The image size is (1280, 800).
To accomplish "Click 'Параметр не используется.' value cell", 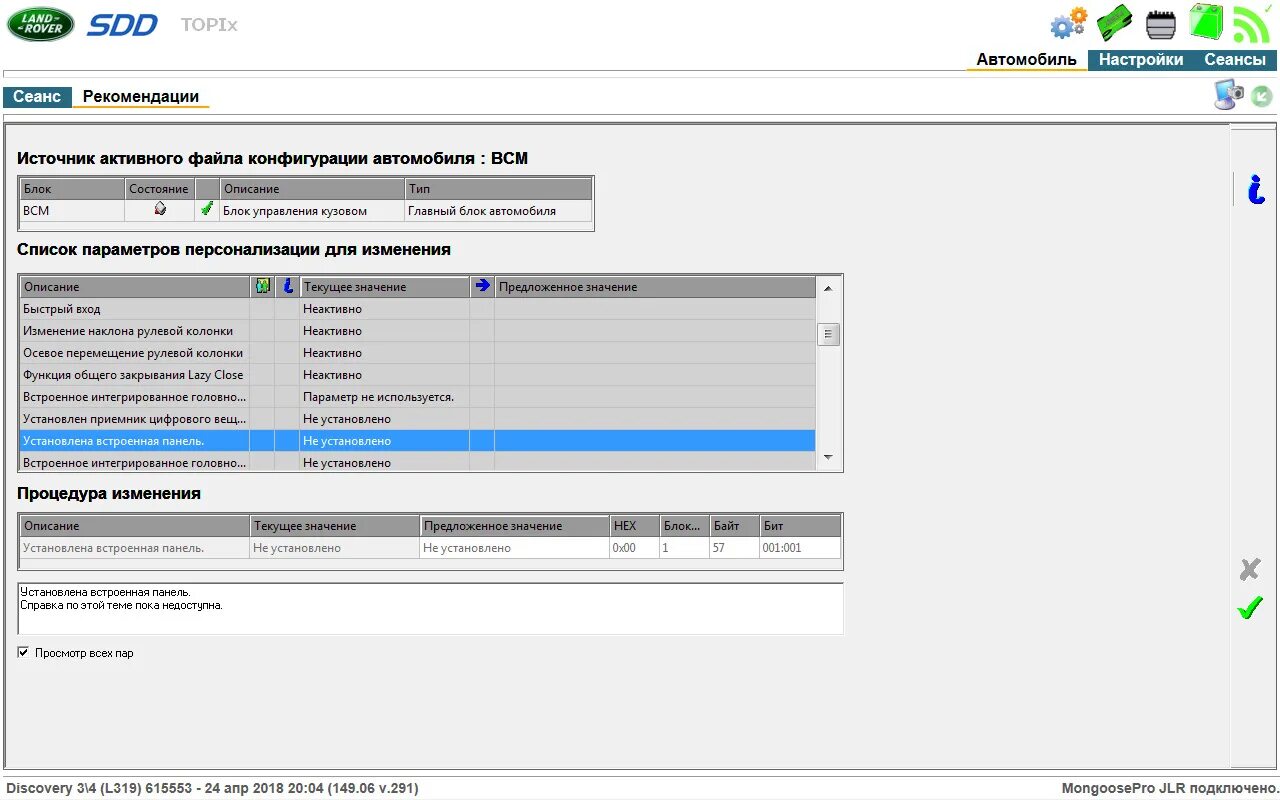I will tap(384, 397).
